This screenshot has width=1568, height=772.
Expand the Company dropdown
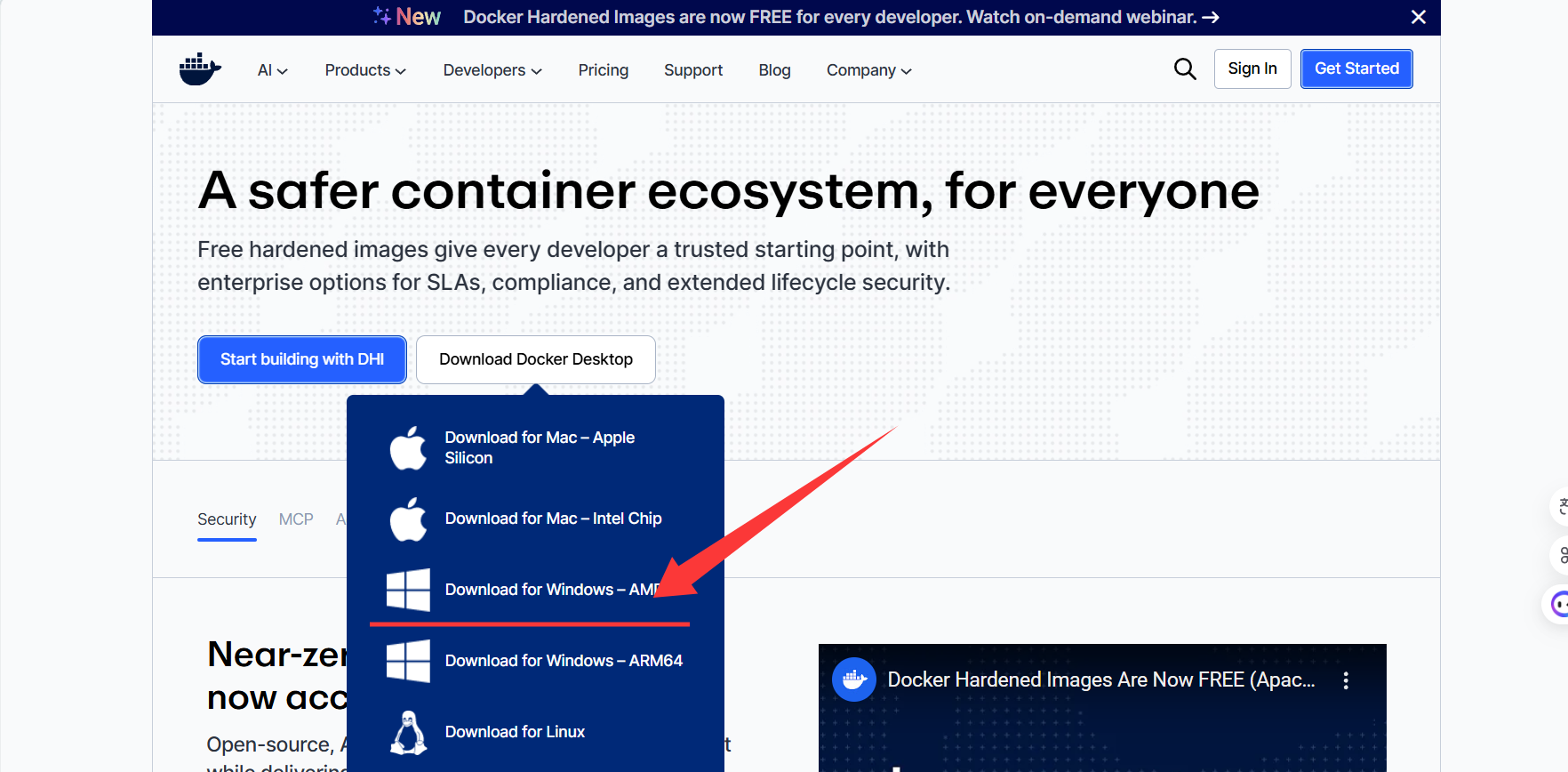coord(868,70)
